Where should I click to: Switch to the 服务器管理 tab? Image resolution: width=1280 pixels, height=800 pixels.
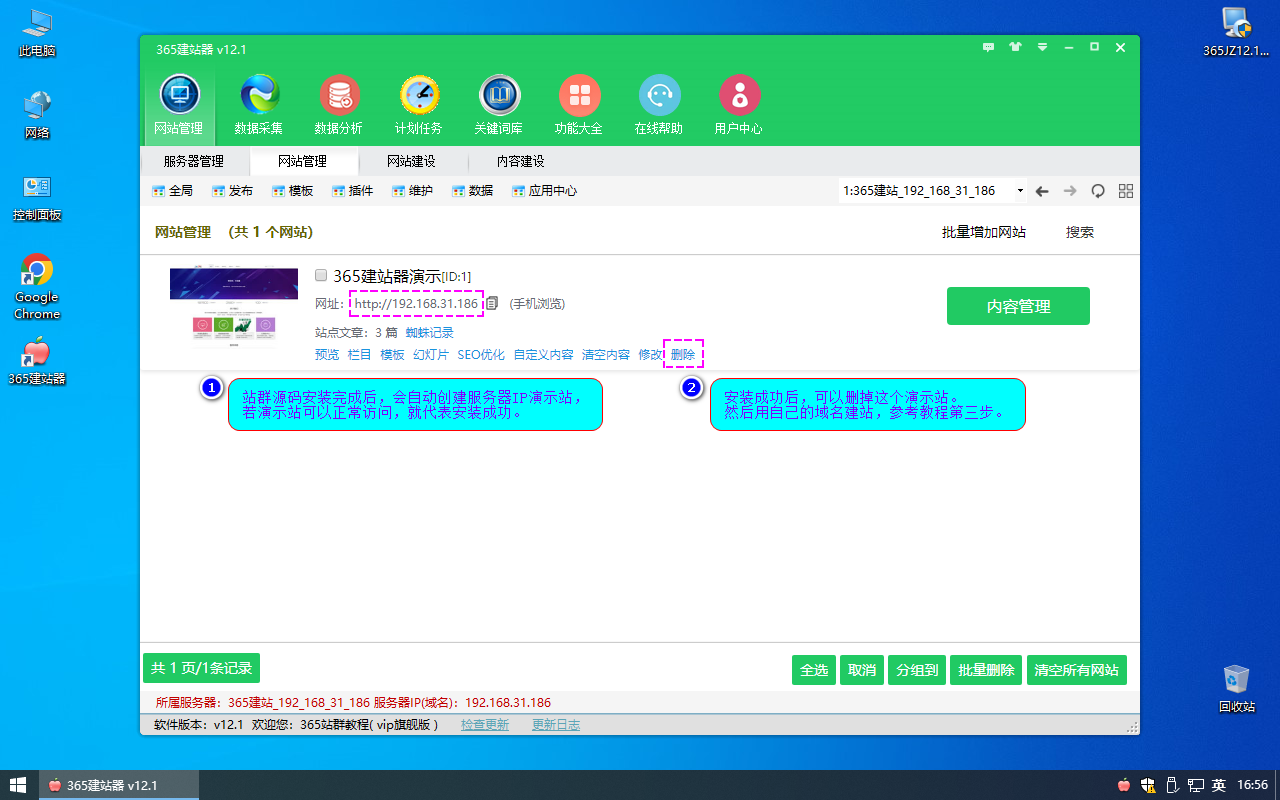coord(194,161)
